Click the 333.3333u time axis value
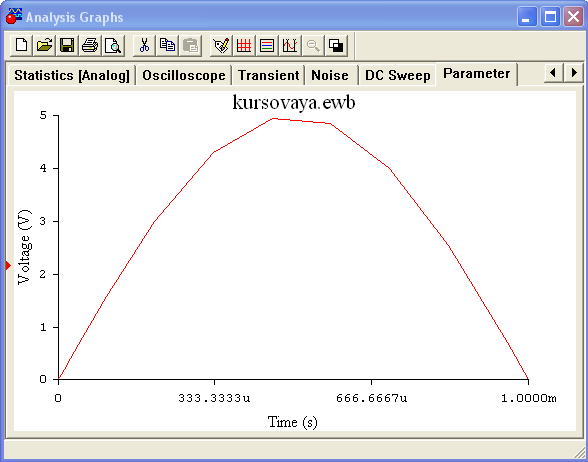Image resolution: width=588 pixels, height=462 pixels. pyautogui.click(x=214, y=398)
